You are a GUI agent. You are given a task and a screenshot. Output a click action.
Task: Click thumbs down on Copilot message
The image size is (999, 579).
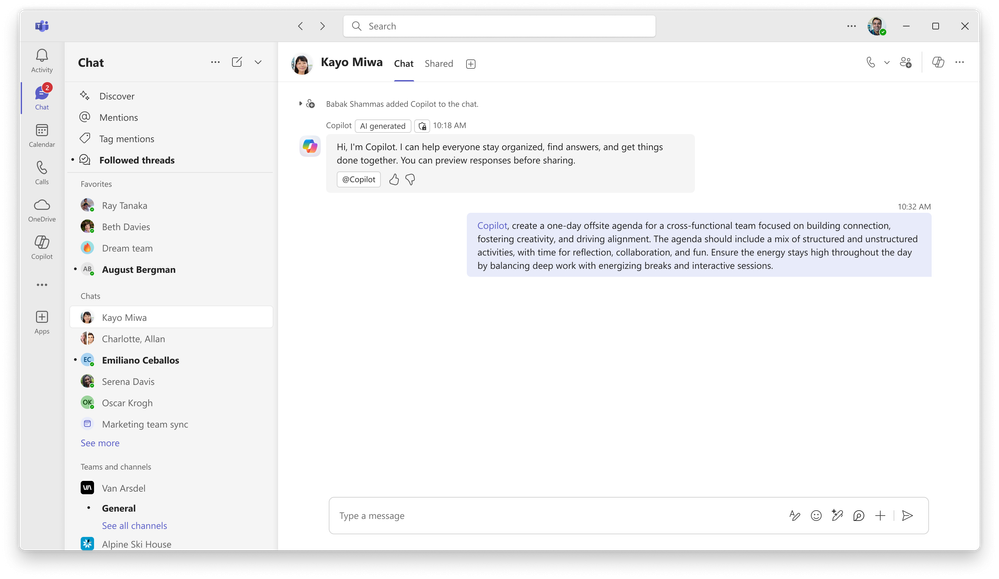click(410, 180)
